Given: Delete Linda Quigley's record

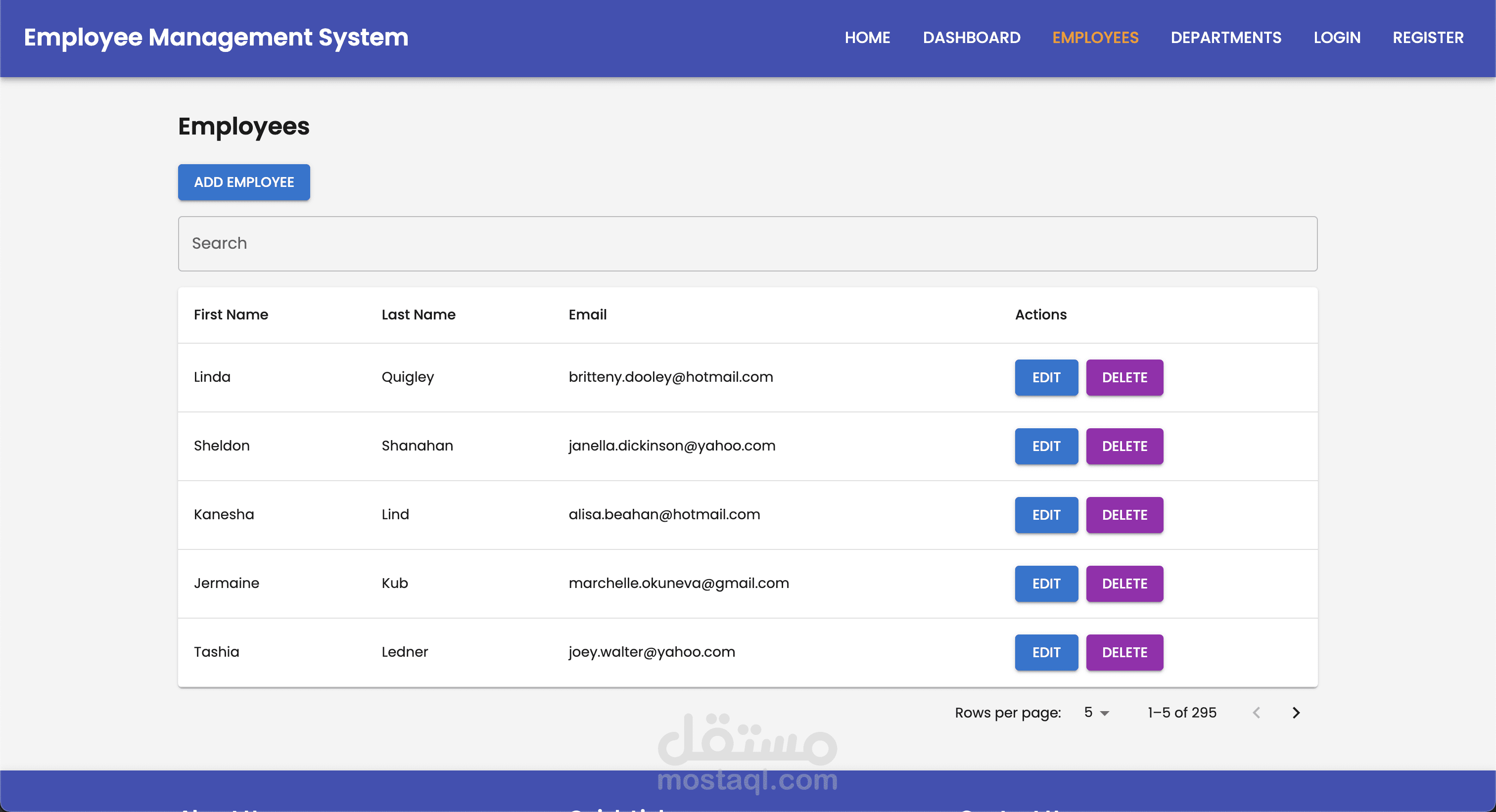Looking at the screenshot, I should point(1124,377).
